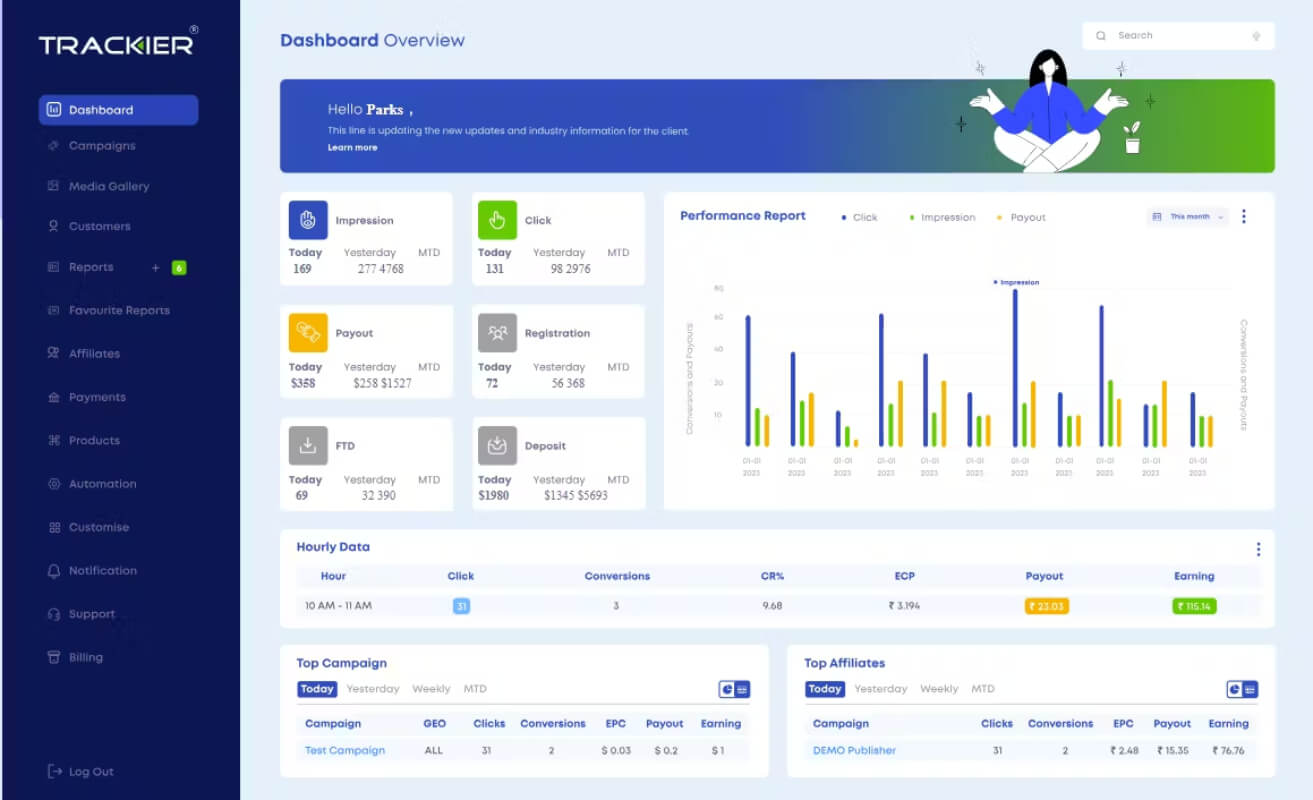The width and height of the screenshot is (1313, 800).
Task: Switch Top Campaign to Yesterday tab
Action: [x=373, y=689]
